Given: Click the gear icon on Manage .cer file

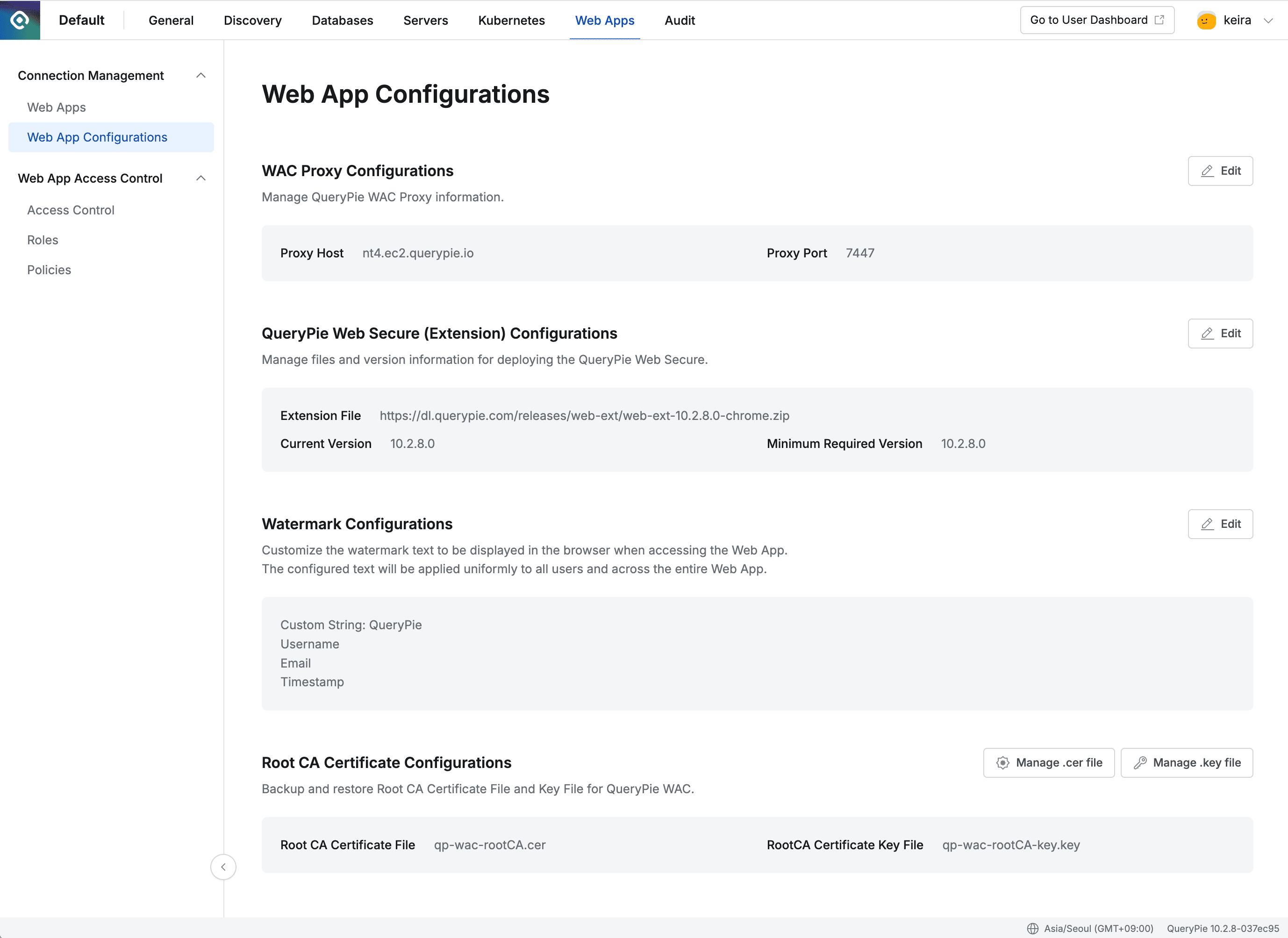Looking at the screenshot, I should 1003,762.
